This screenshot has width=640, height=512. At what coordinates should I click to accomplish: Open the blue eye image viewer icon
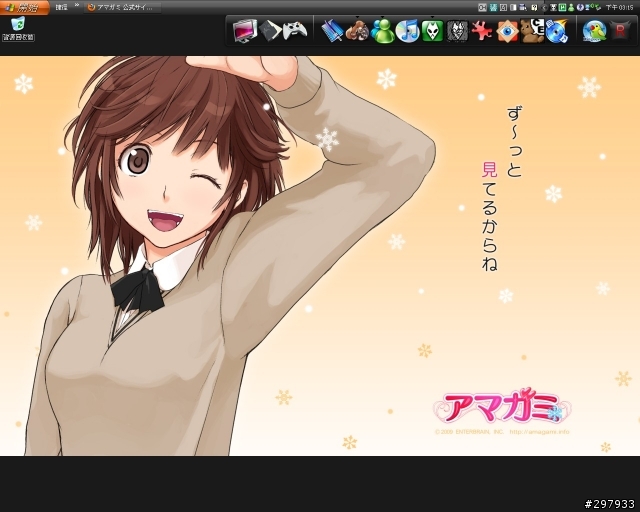507,31
